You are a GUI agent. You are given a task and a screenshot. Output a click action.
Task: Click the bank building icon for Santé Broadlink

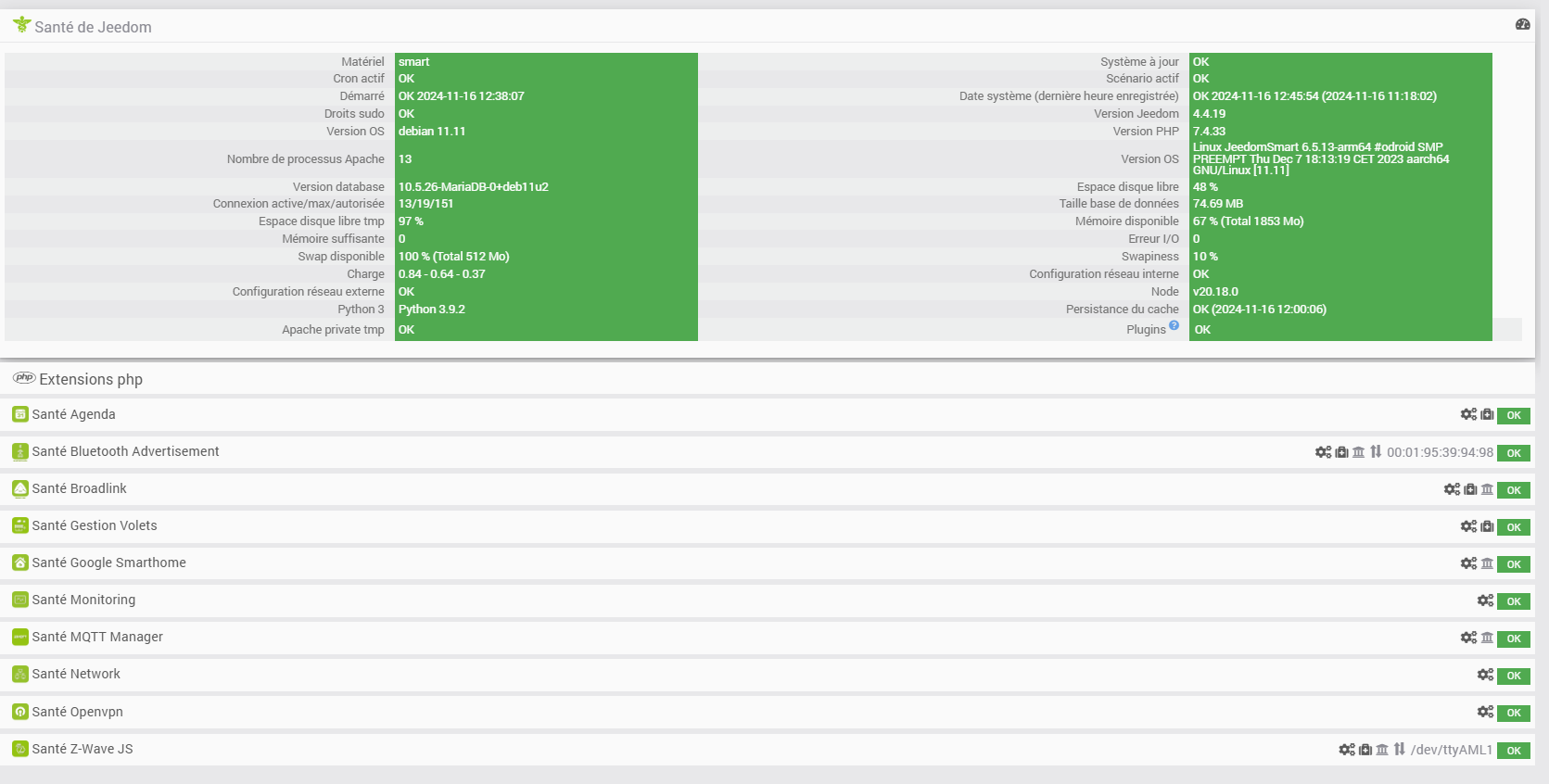1487,488
